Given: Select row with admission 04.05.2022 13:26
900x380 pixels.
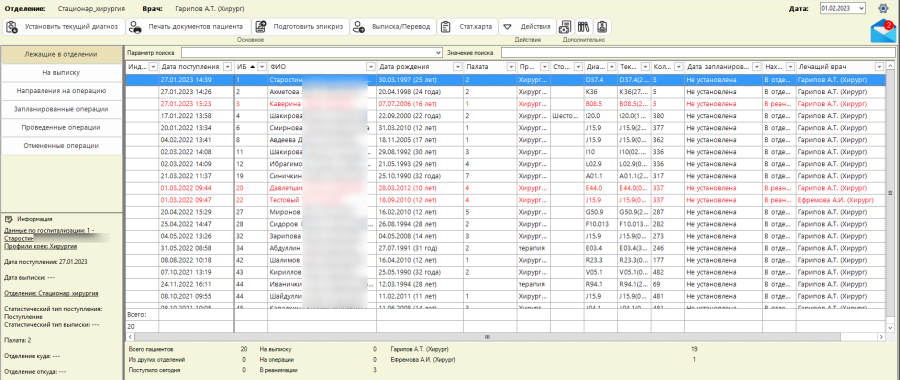Looking at the screenshot, I should [x=505, y=236].
